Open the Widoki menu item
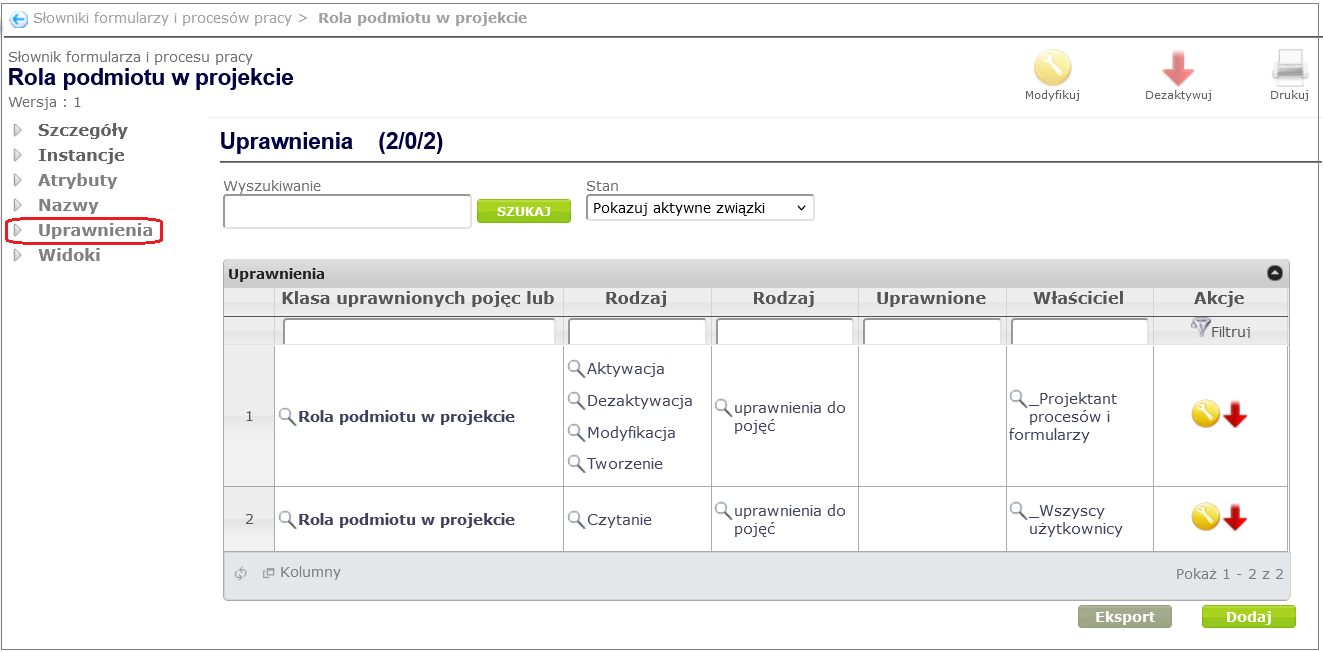The width and height of the screenshot is (1323, 652). pos(69,255)
